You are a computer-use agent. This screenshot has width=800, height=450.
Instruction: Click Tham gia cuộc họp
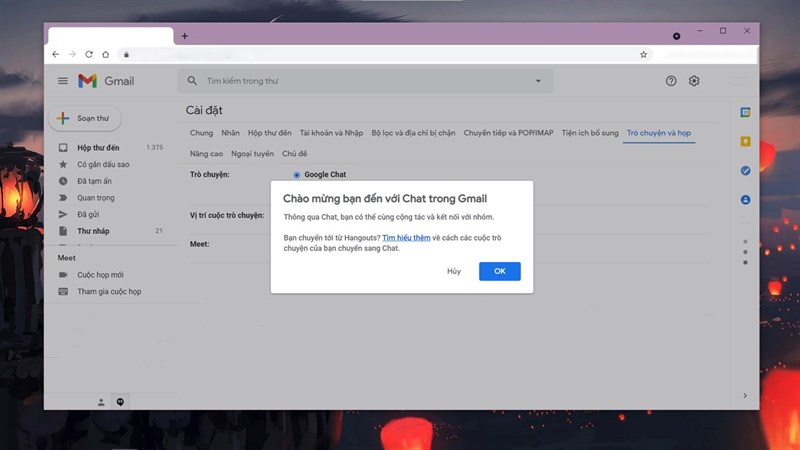tap(109, 291)
